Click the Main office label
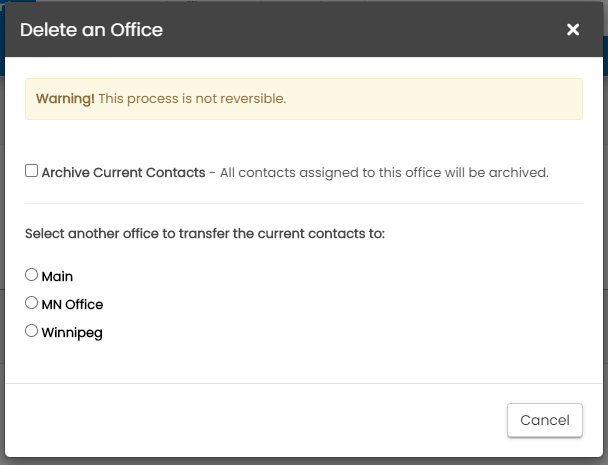608x465 pixels. pos(57,276)
